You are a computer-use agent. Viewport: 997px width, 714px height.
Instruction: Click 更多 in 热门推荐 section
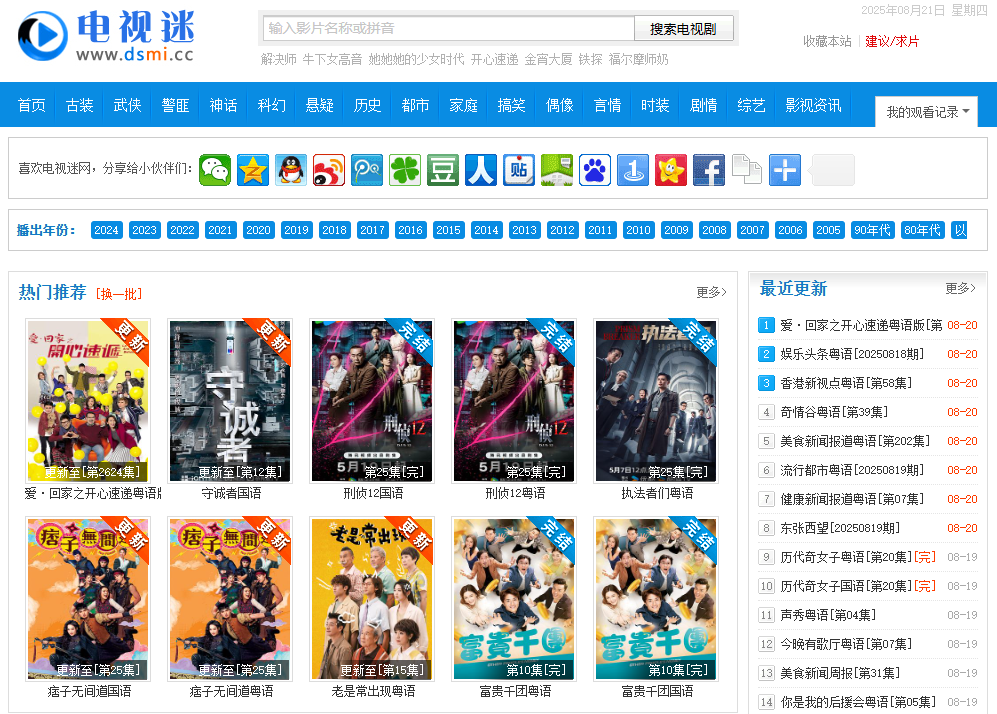[712, 292]
